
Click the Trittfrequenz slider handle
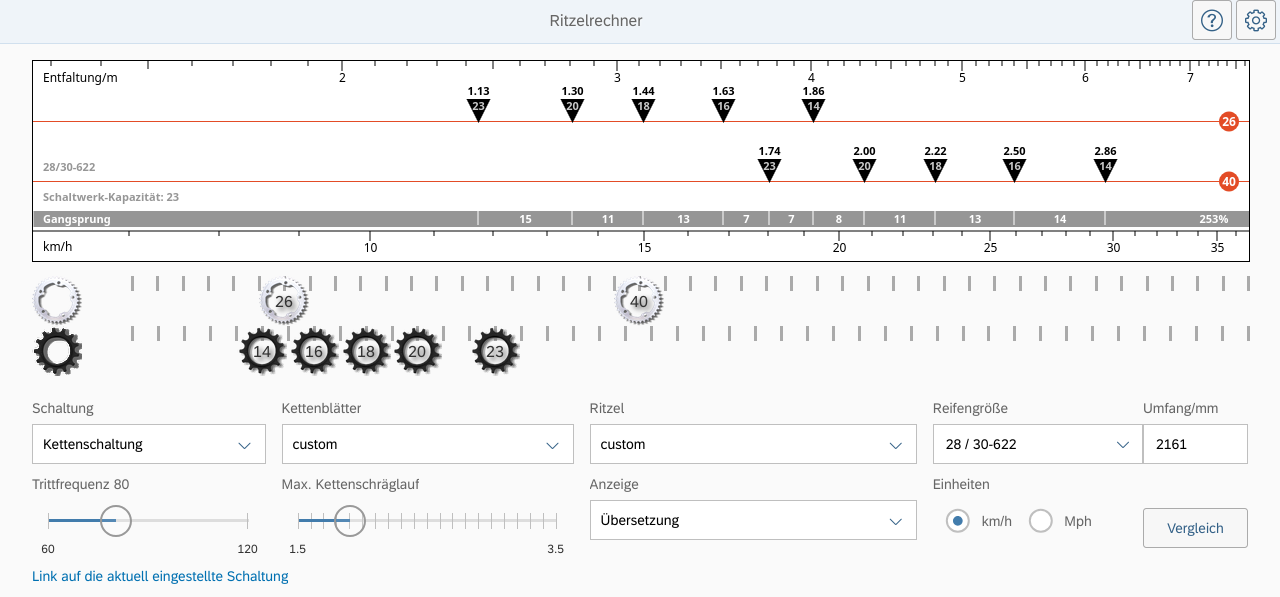115,520
